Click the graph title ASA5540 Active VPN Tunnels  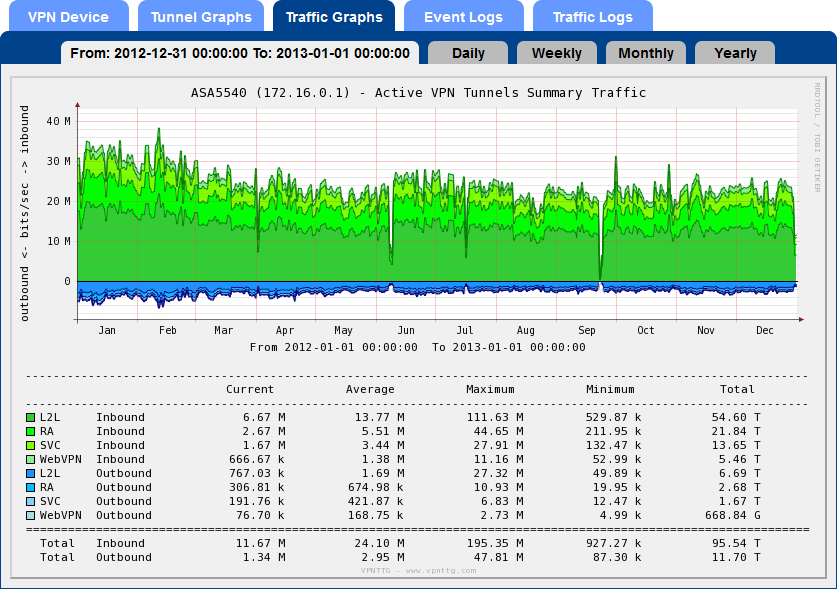(x=418, y=93)
